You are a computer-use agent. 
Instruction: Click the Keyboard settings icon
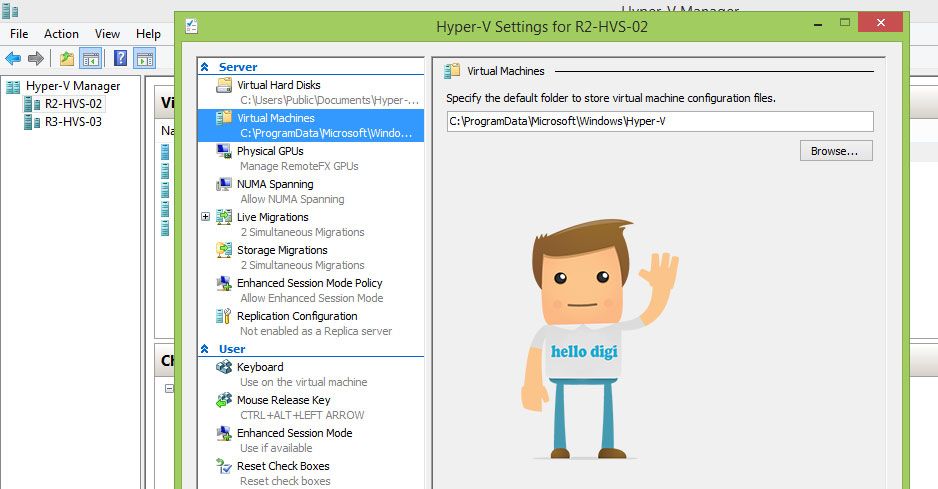point(224,366)
